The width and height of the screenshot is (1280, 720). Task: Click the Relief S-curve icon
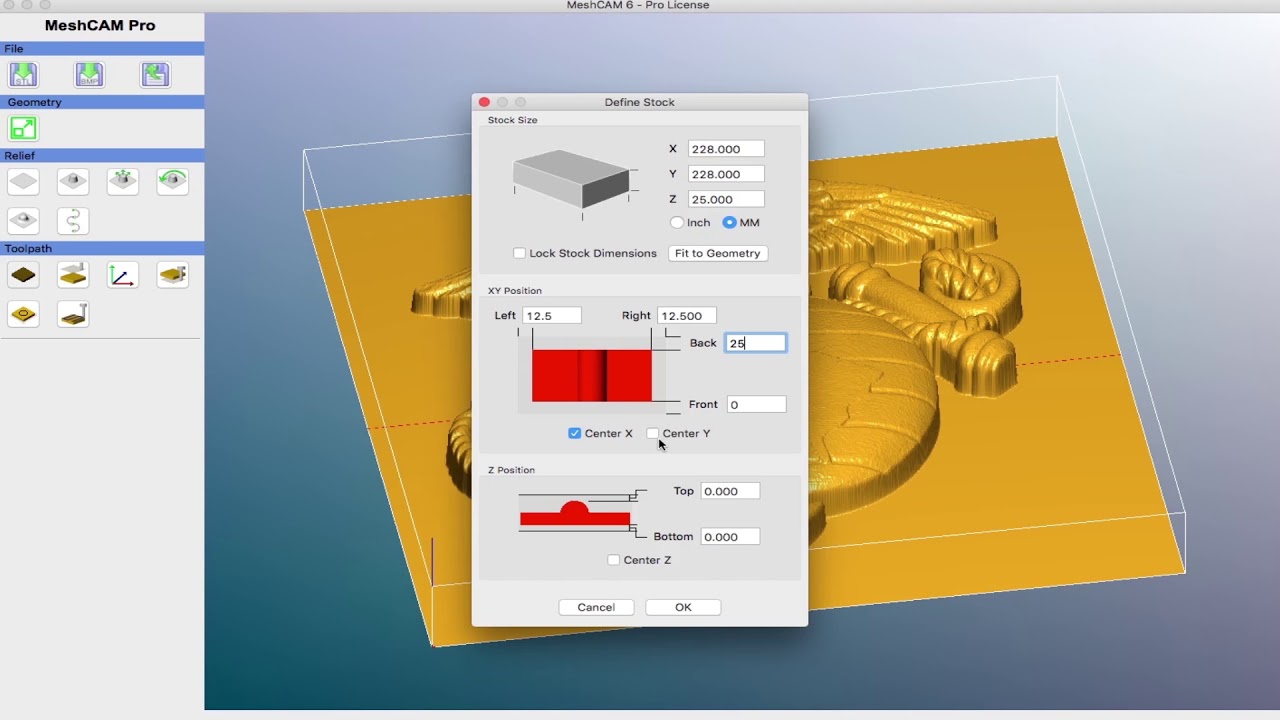(x=73, y=221)
